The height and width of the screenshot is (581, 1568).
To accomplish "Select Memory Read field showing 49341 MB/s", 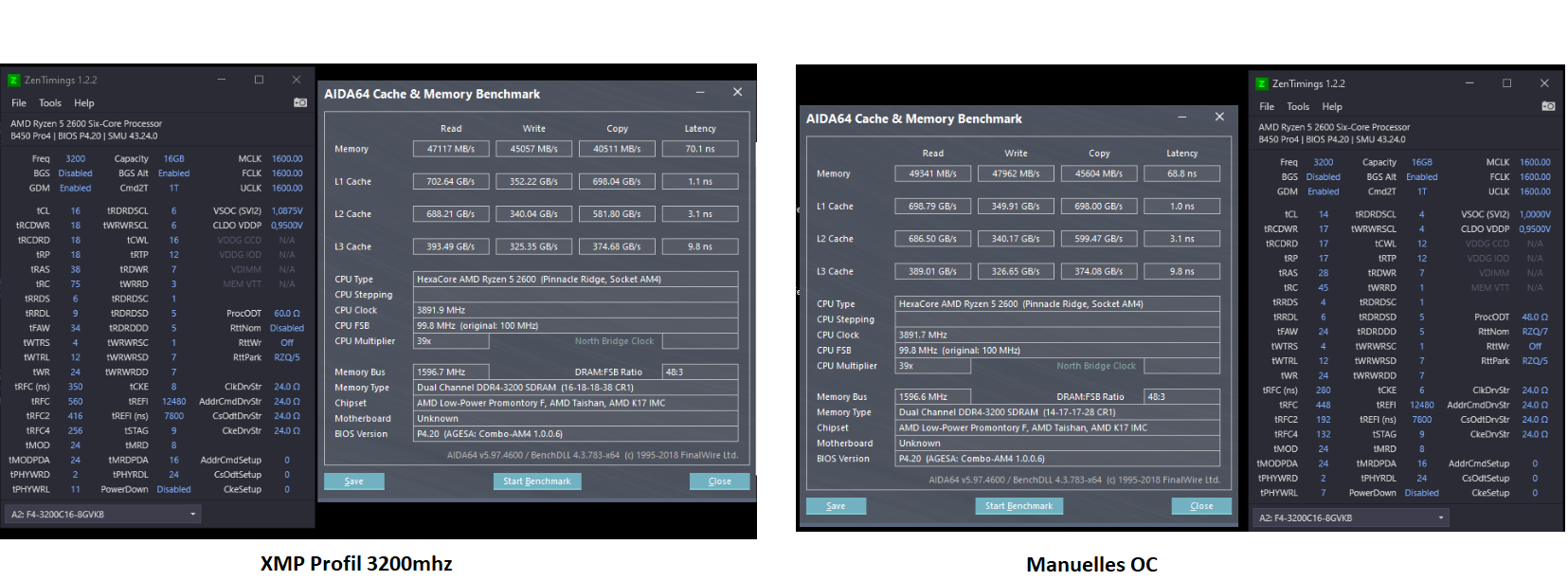I will point(933,173).
